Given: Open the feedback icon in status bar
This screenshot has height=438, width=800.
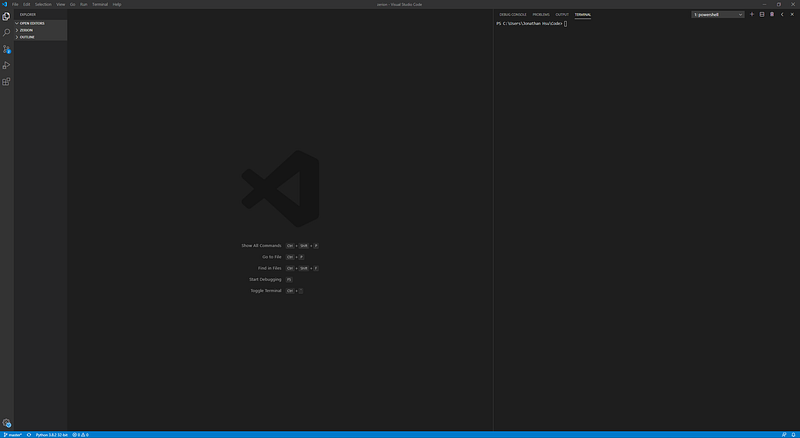Looking at the screenshot, I should click(x=784, y=435).
